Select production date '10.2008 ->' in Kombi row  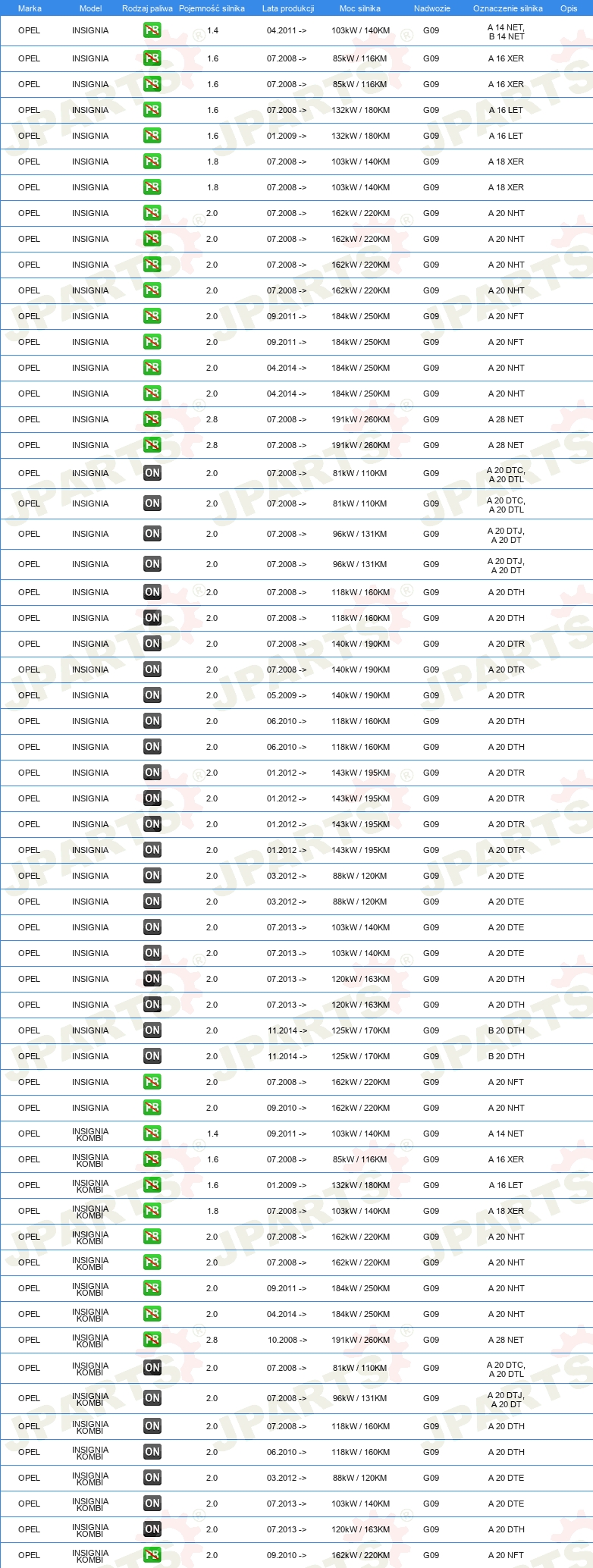tap(287, 1340)
